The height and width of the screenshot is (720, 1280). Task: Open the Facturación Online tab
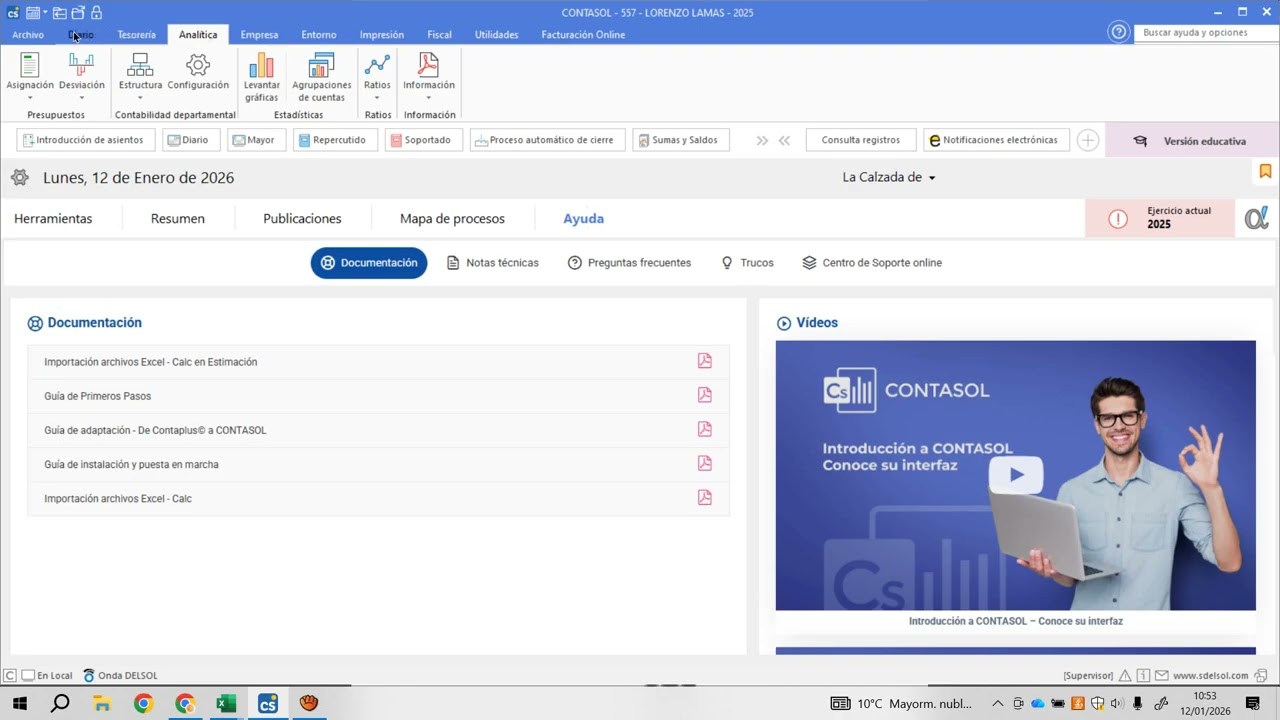pos(583,35)
